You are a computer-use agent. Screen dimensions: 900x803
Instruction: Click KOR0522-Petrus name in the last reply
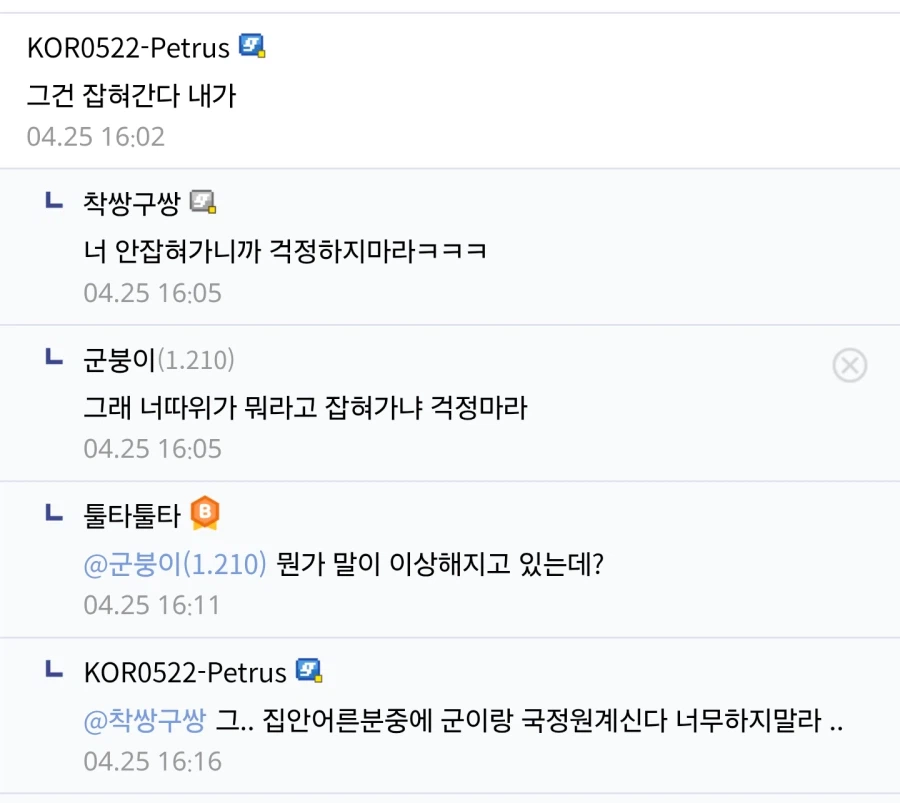(185, 672)
